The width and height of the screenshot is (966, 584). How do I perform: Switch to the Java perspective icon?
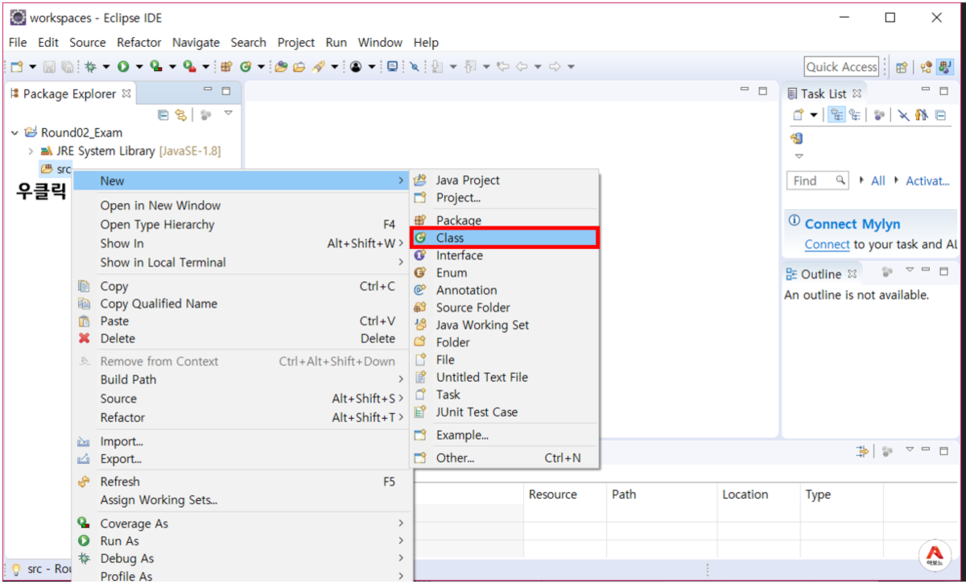[944, 67]
